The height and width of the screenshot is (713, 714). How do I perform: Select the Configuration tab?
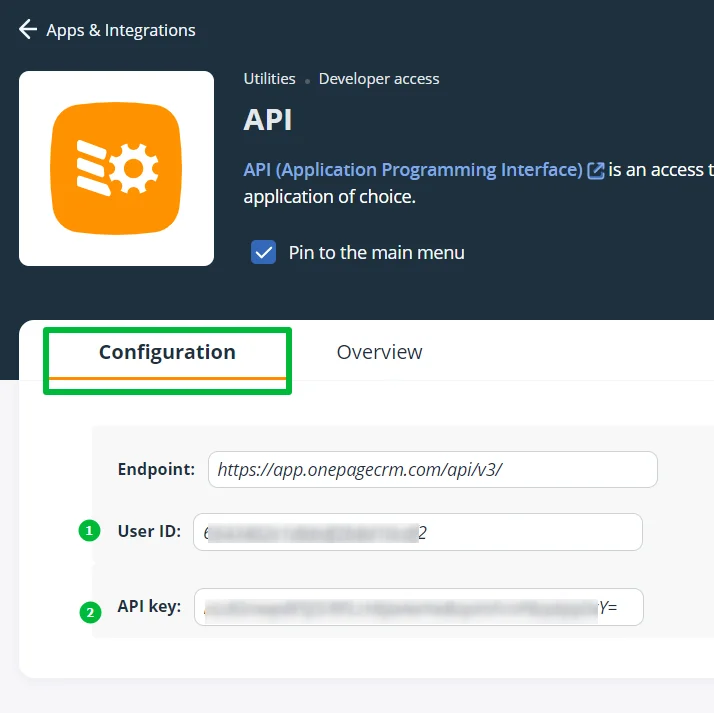coord(167,353)
